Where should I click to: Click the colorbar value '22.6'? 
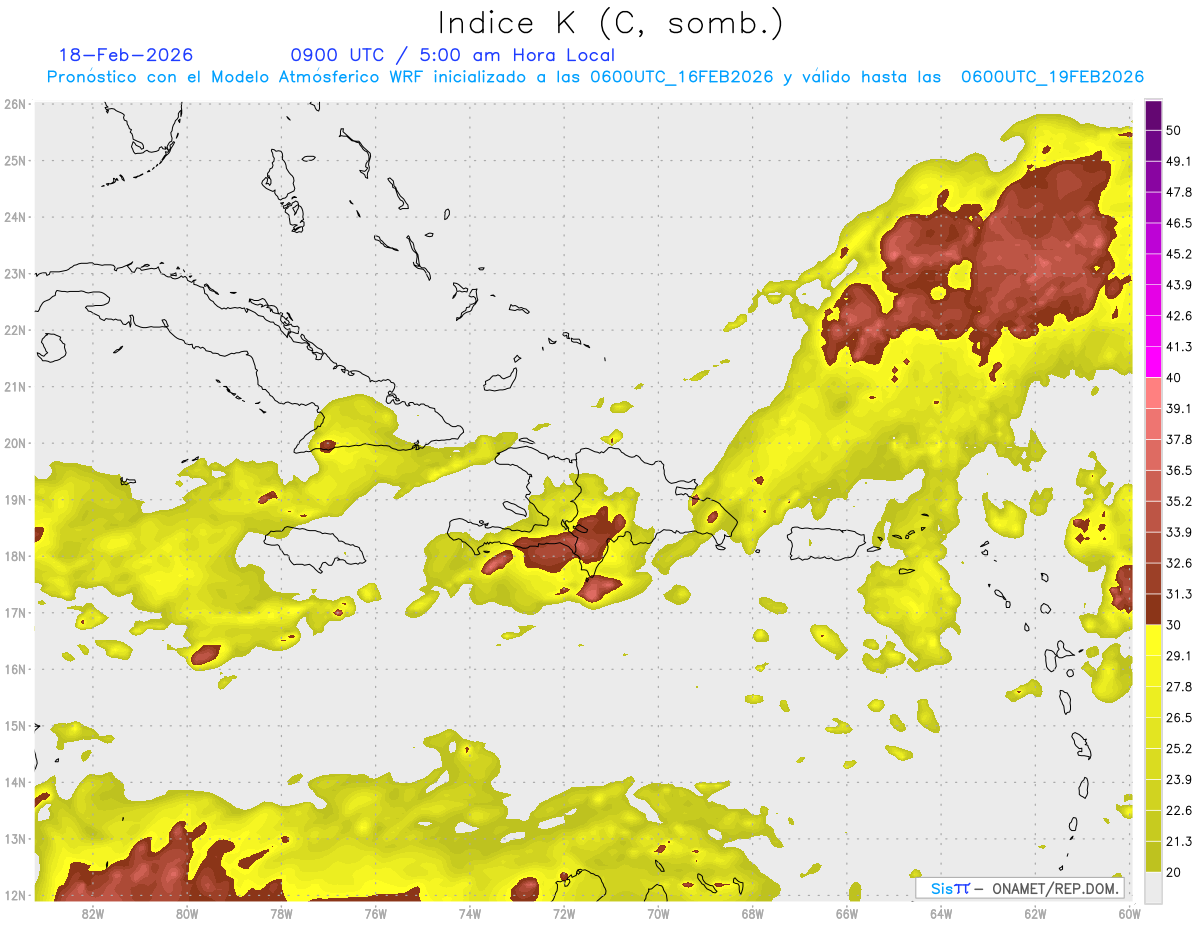click(x=1178, y=811)
